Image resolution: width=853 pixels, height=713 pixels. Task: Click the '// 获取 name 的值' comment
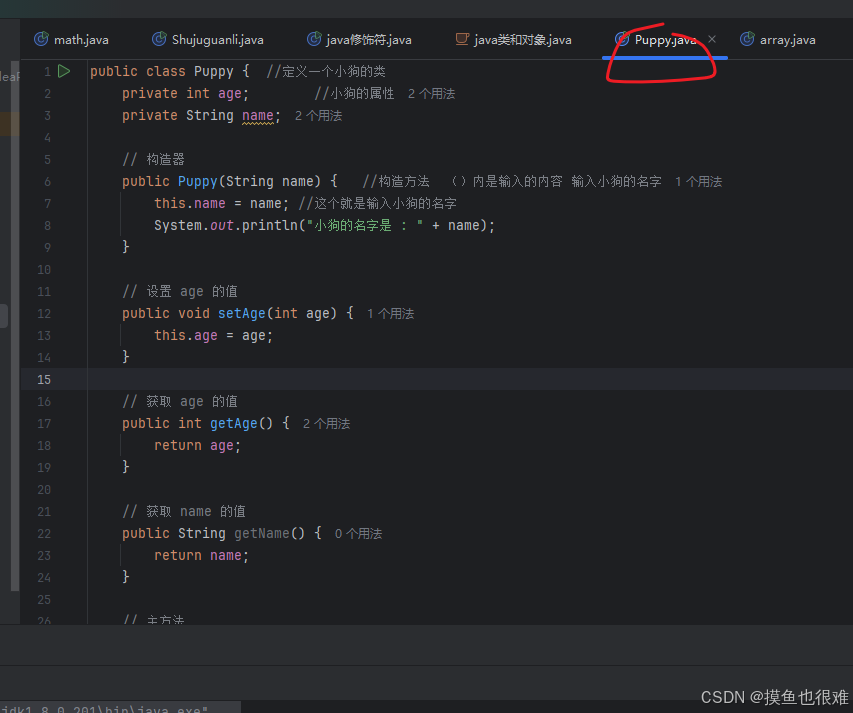[x=184, y=511]
